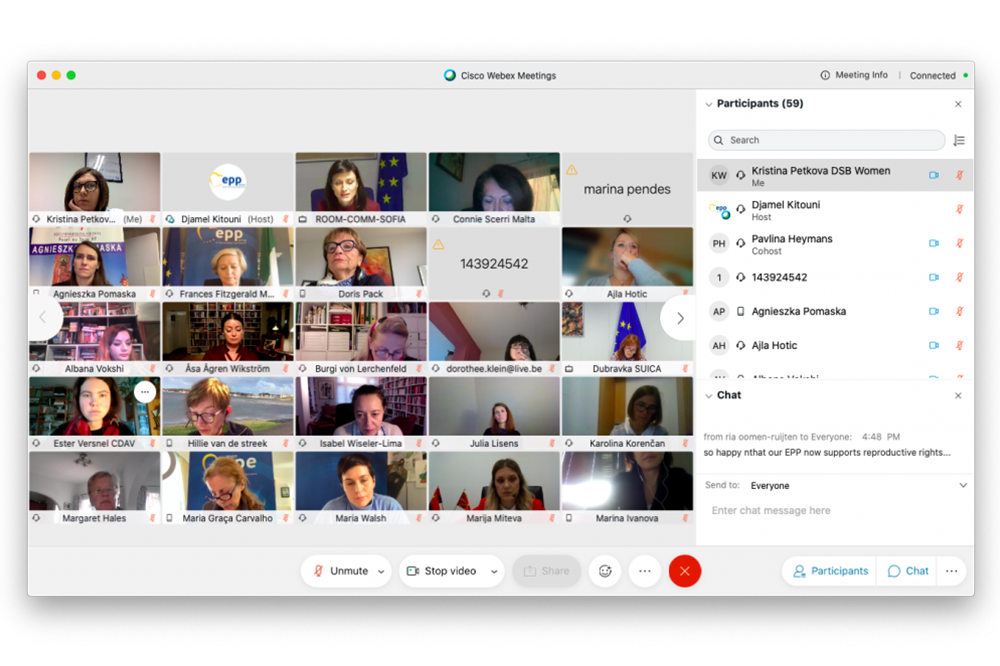The width and height of the screenshot is (1000, 666).
Task: Click the video icon for Pavlina Heymans
Action: [934, 243]
